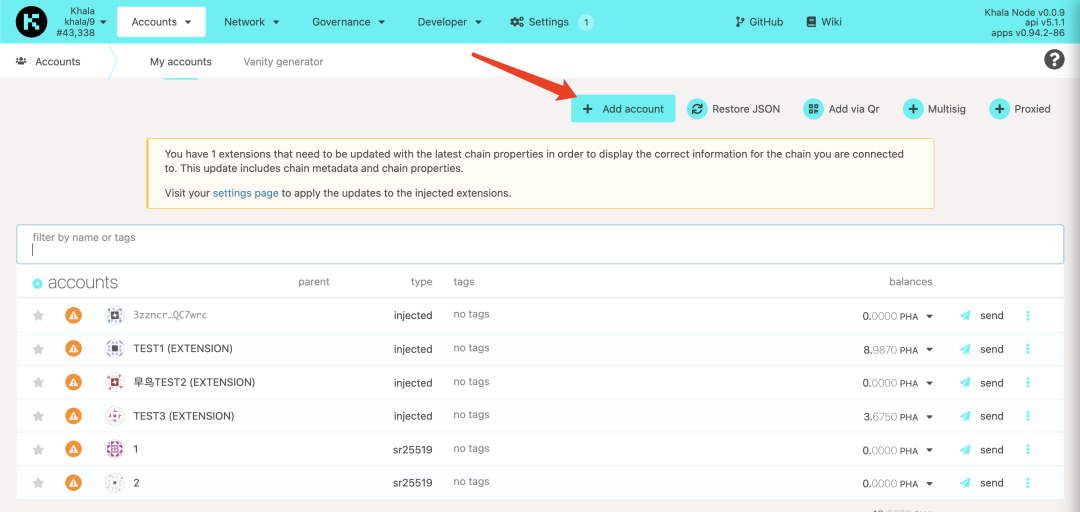Switch to the Vanity generator tab
The height and width of the screenshot is (512, 1080).
pyautogui.click(x=283, y=62)
